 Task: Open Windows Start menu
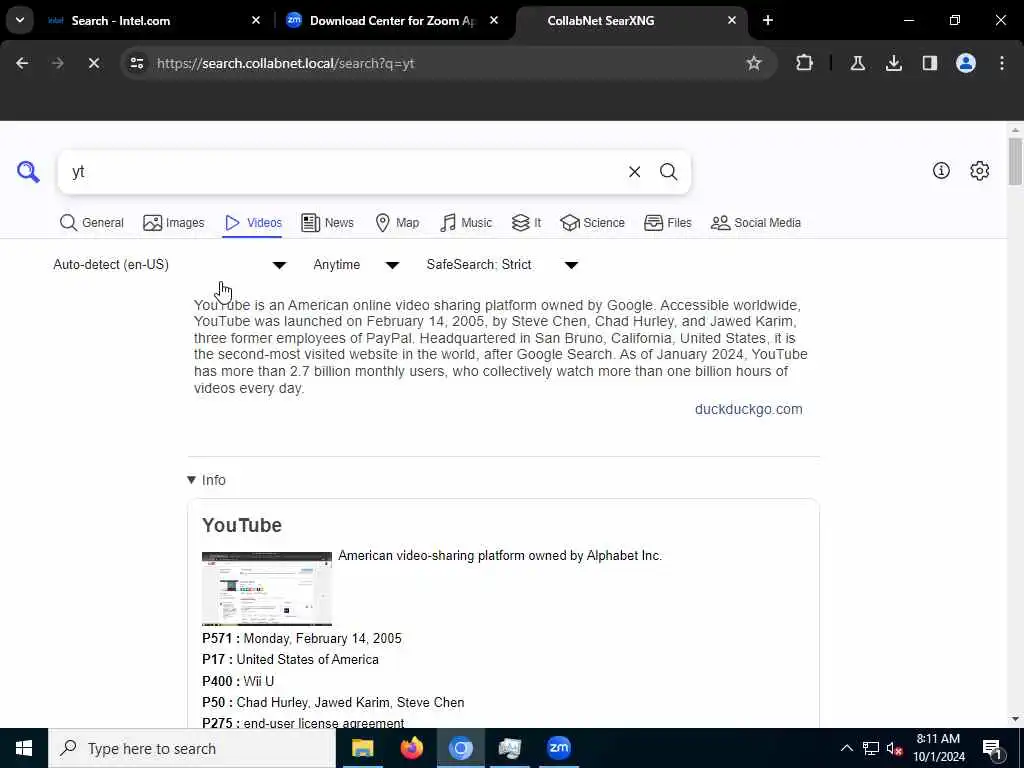coord(24,748)
